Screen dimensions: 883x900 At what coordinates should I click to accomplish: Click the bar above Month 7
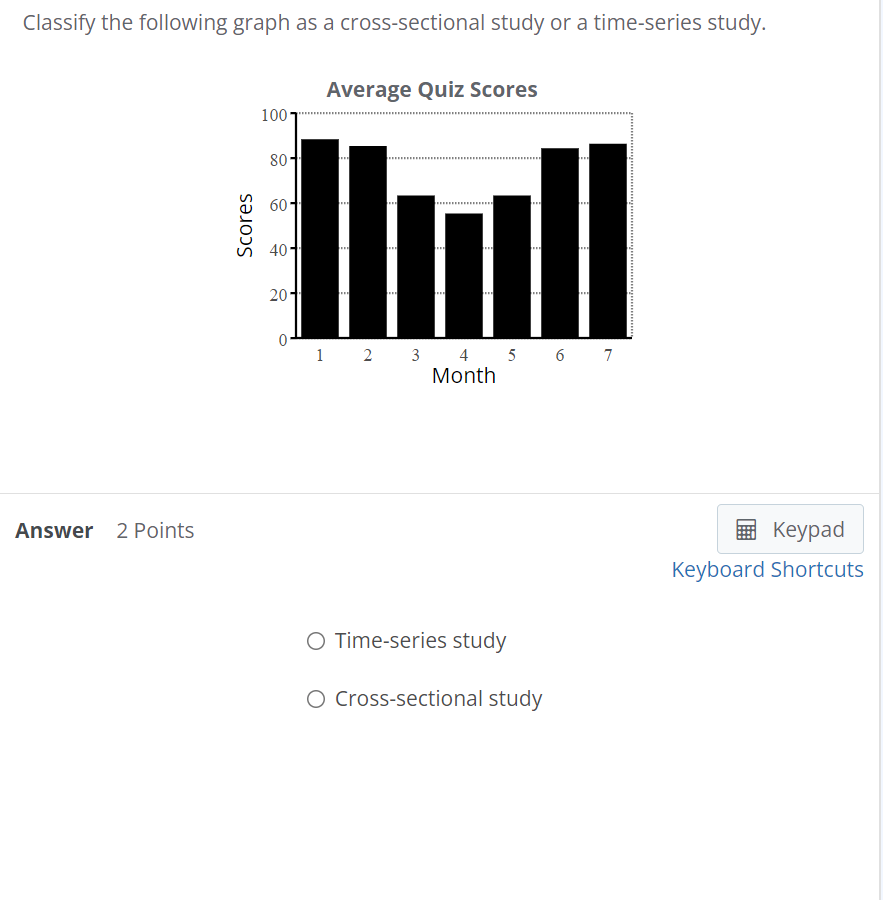tap(607, 240)
